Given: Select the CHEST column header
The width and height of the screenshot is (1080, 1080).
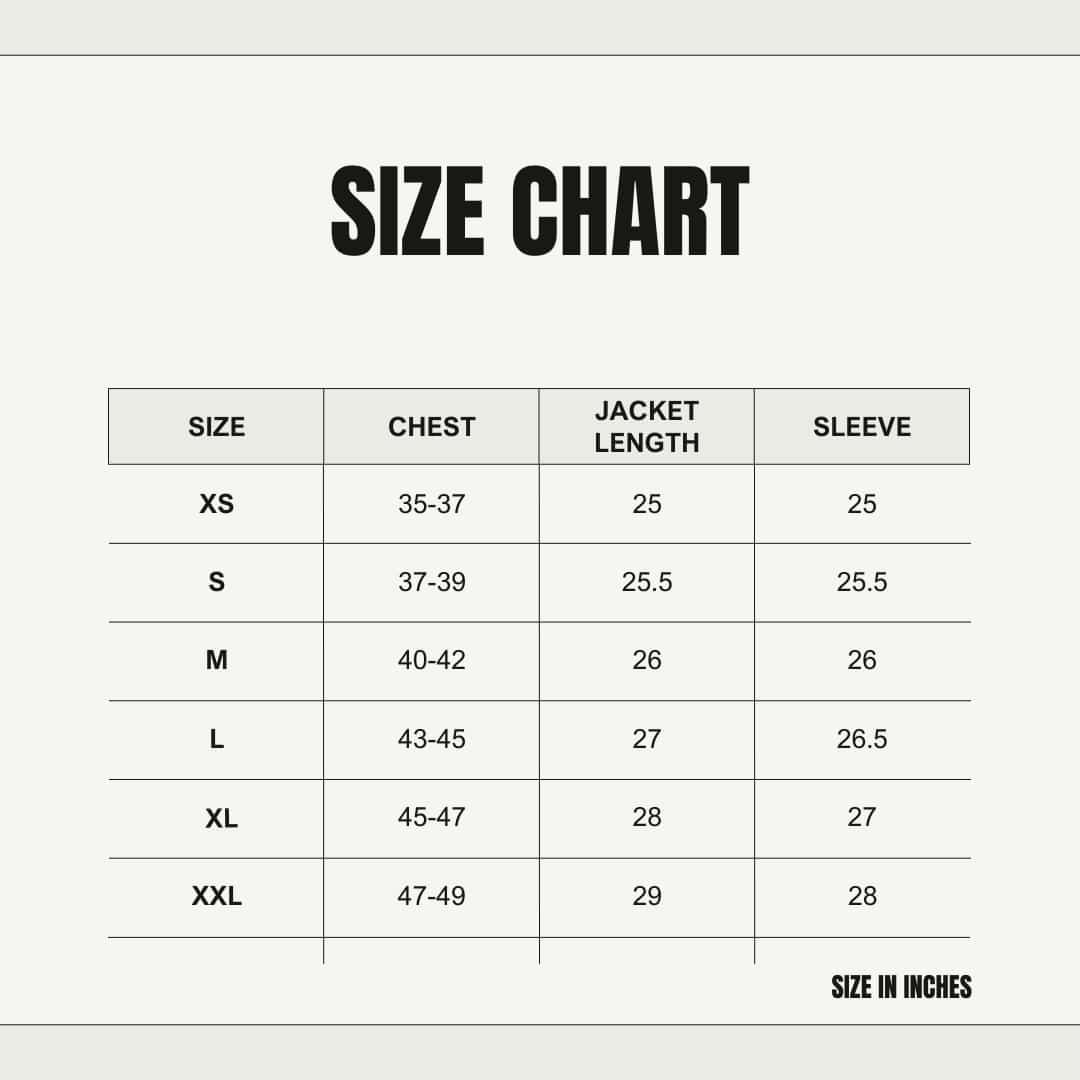Looking at the screenshot, I should (431, 427).
